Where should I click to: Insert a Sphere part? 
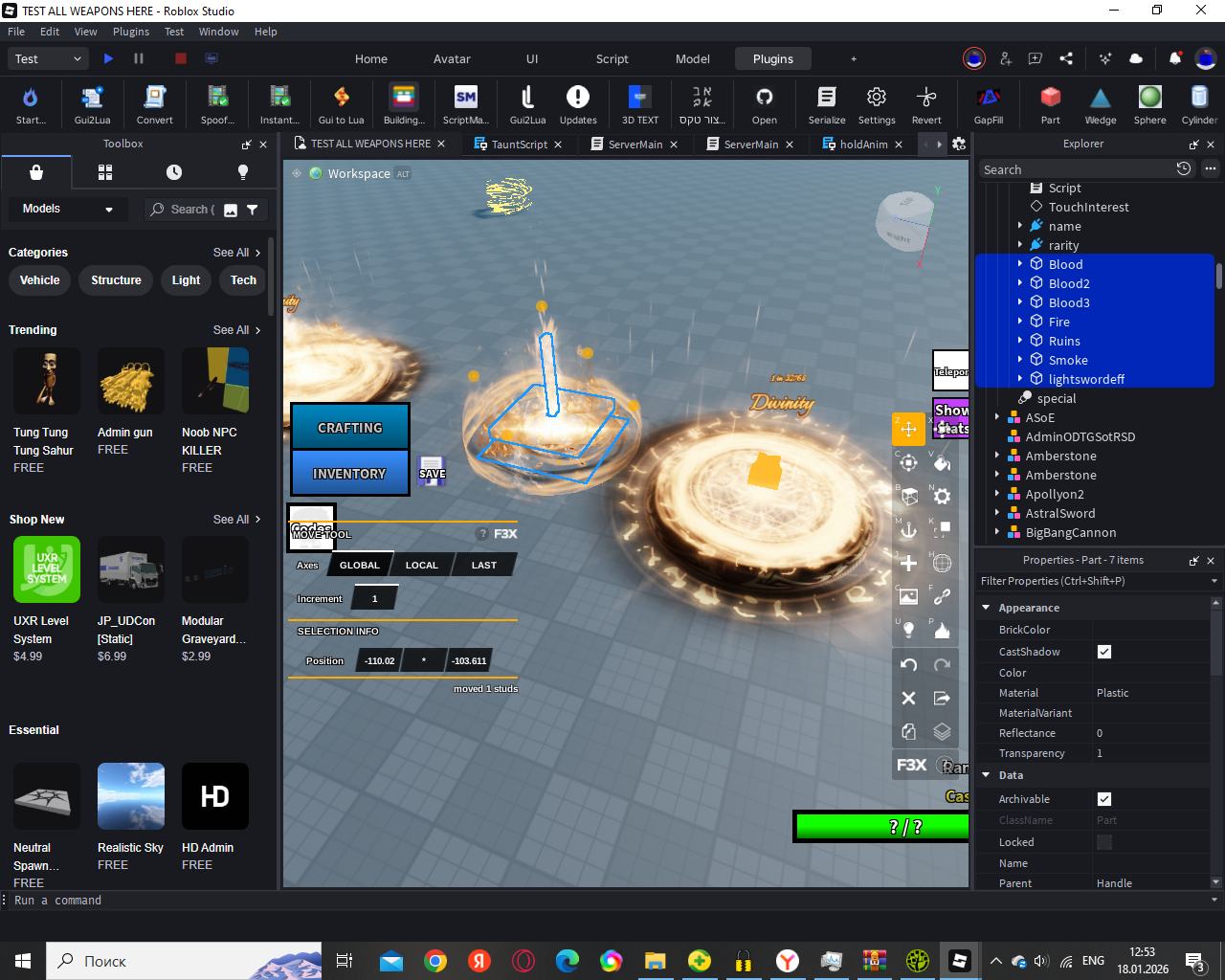[1150, 104]
